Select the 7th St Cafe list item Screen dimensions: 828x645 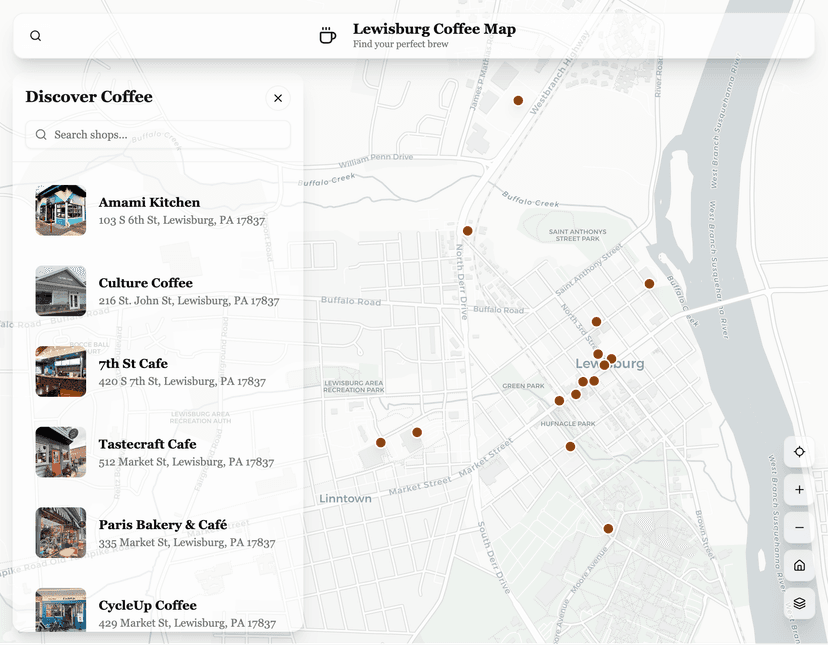coord(160,371)
